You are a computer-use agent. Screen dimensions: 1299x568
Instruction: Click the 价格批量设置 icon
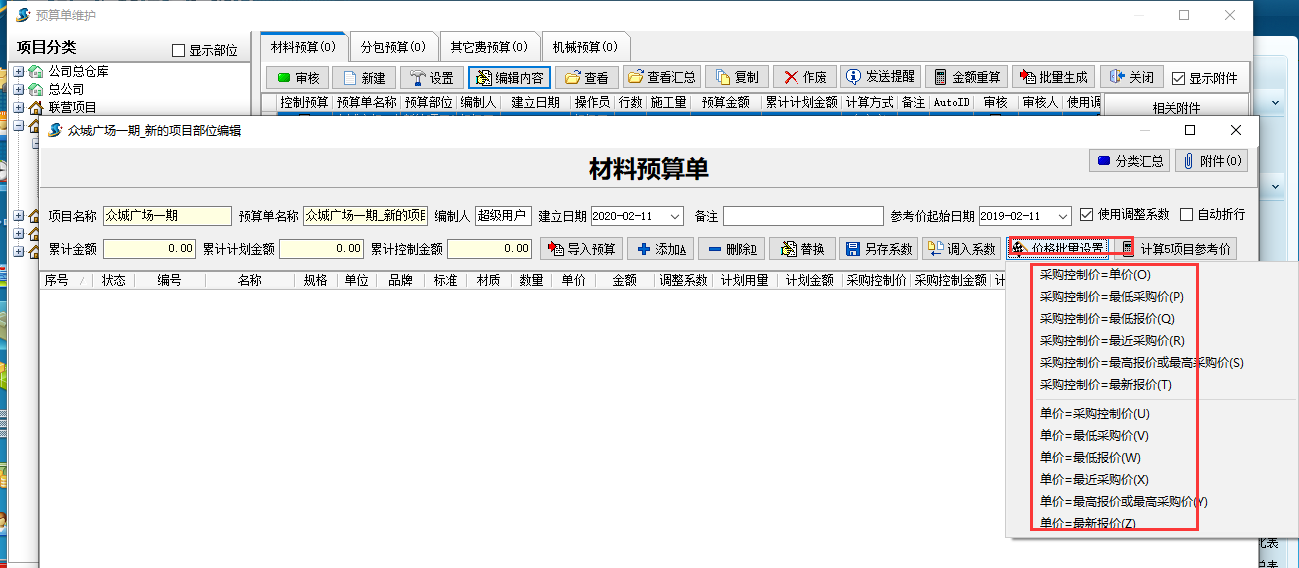[x=1021, y=249]
